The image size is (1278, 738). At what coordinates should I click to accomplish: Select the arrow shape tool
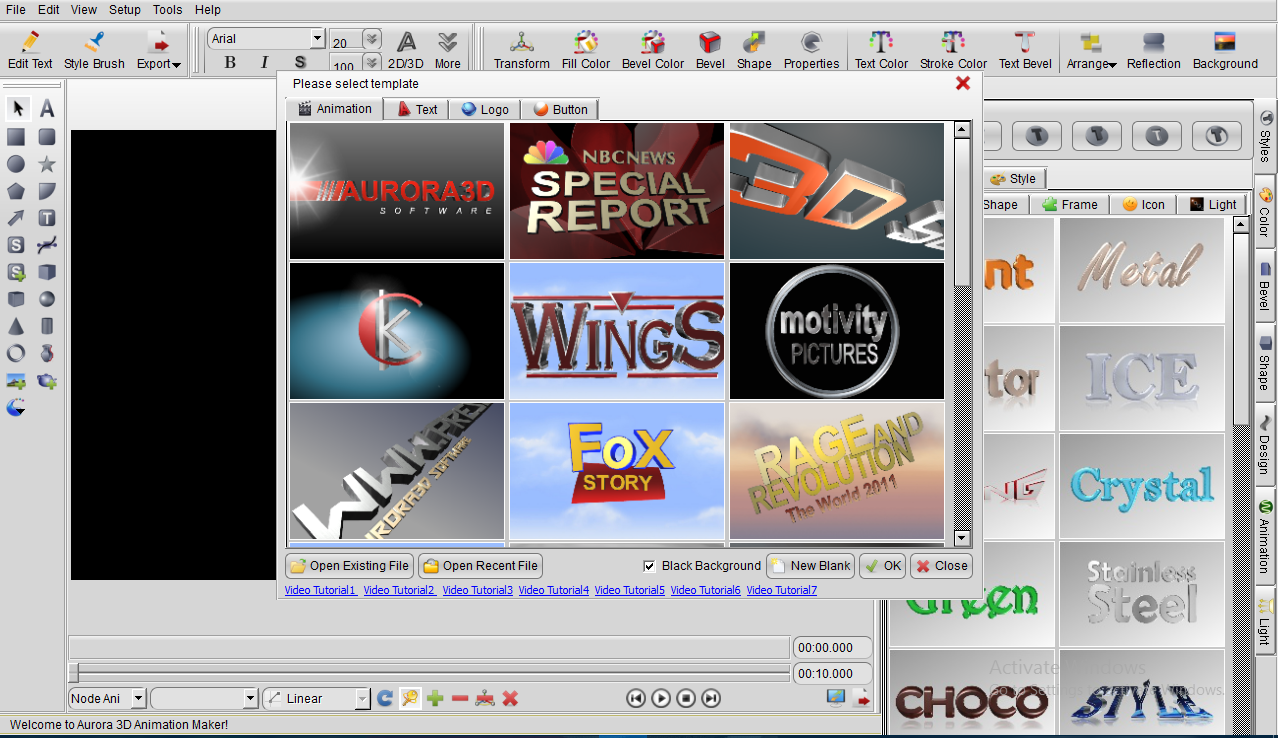[16, 218]
